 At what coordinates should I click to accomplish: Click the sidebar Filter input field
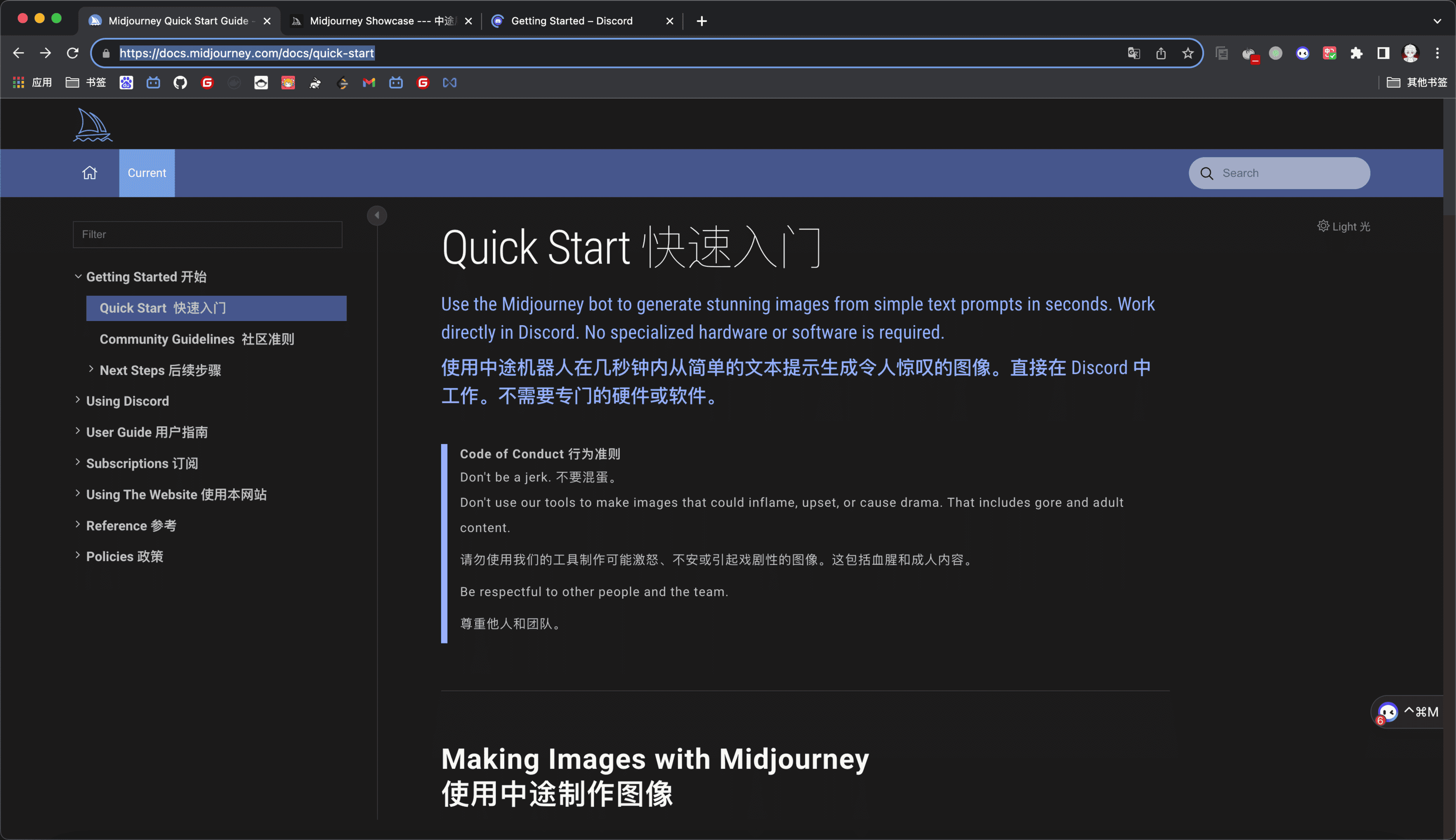click(207, 234)
